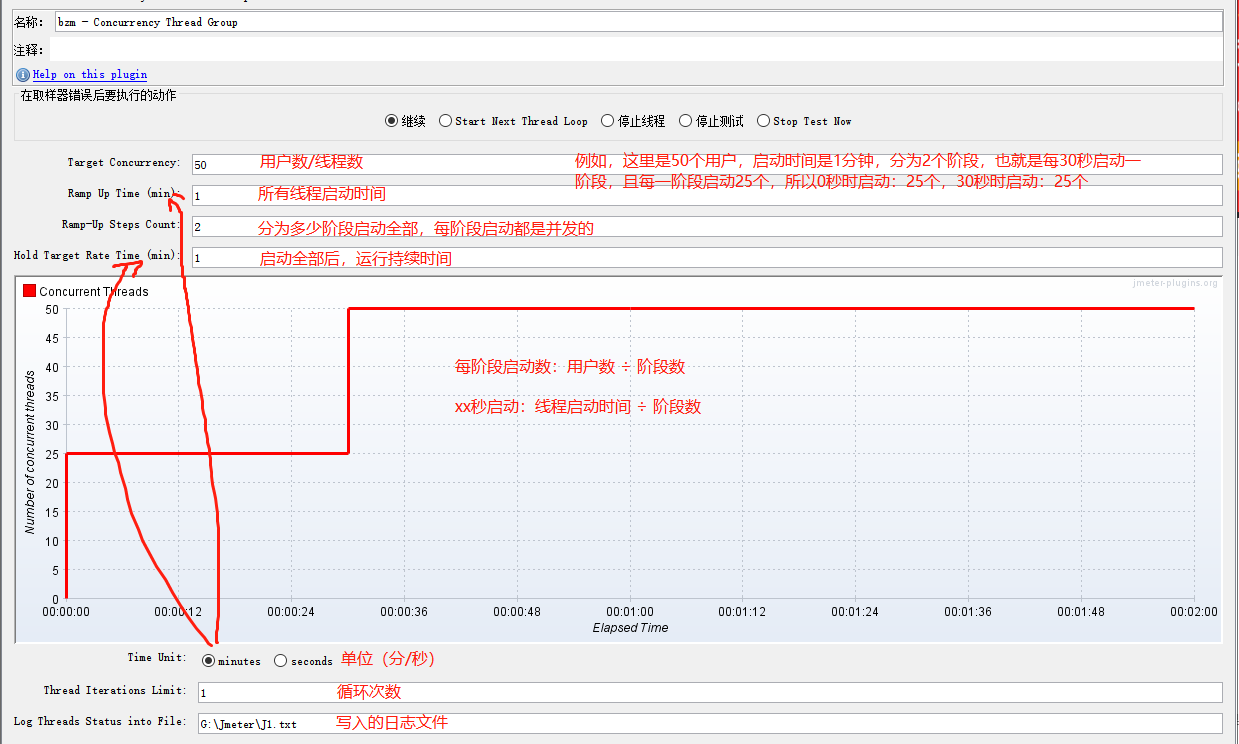The image size is (1239, 744).
Task: Click the 00:00:24 time axis label
Action: coord(291,611)
